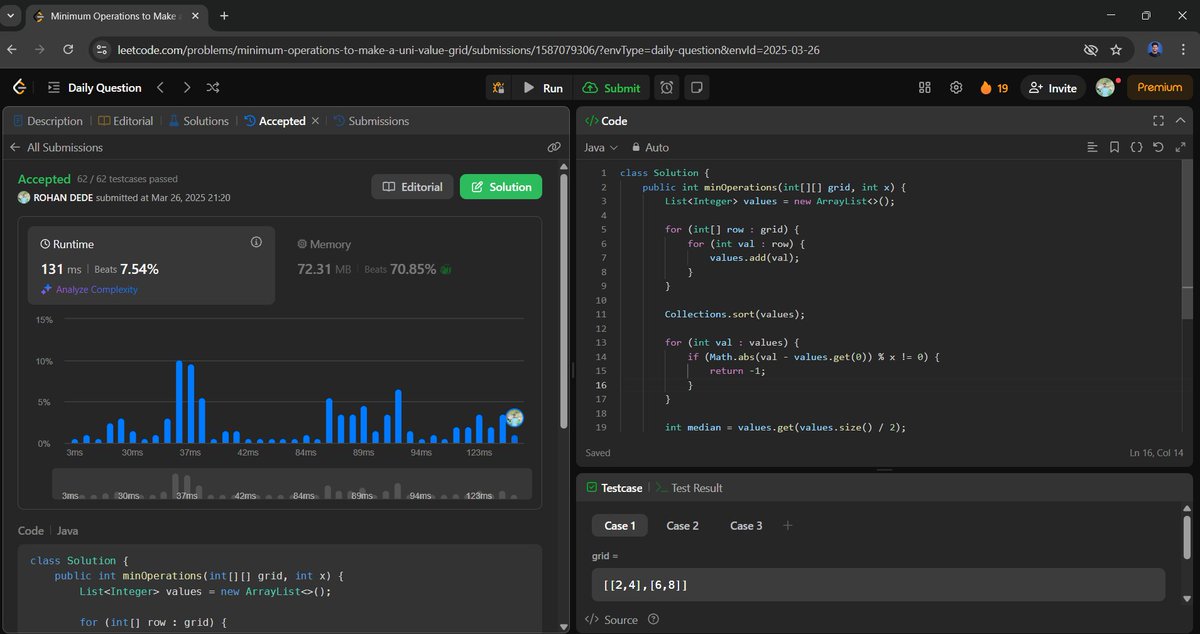Click the gray Editorial button
This screenshot has height=634, width=1200.
pos(412,187)
